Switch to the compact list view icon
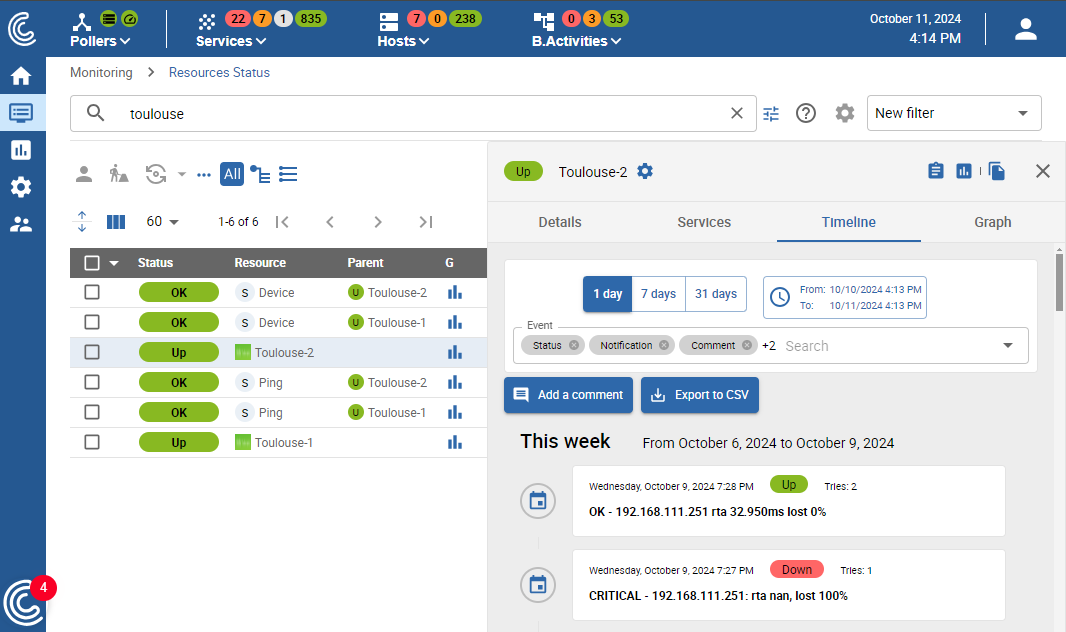This screenshot has width=1066, height=632. coord(288,174)
